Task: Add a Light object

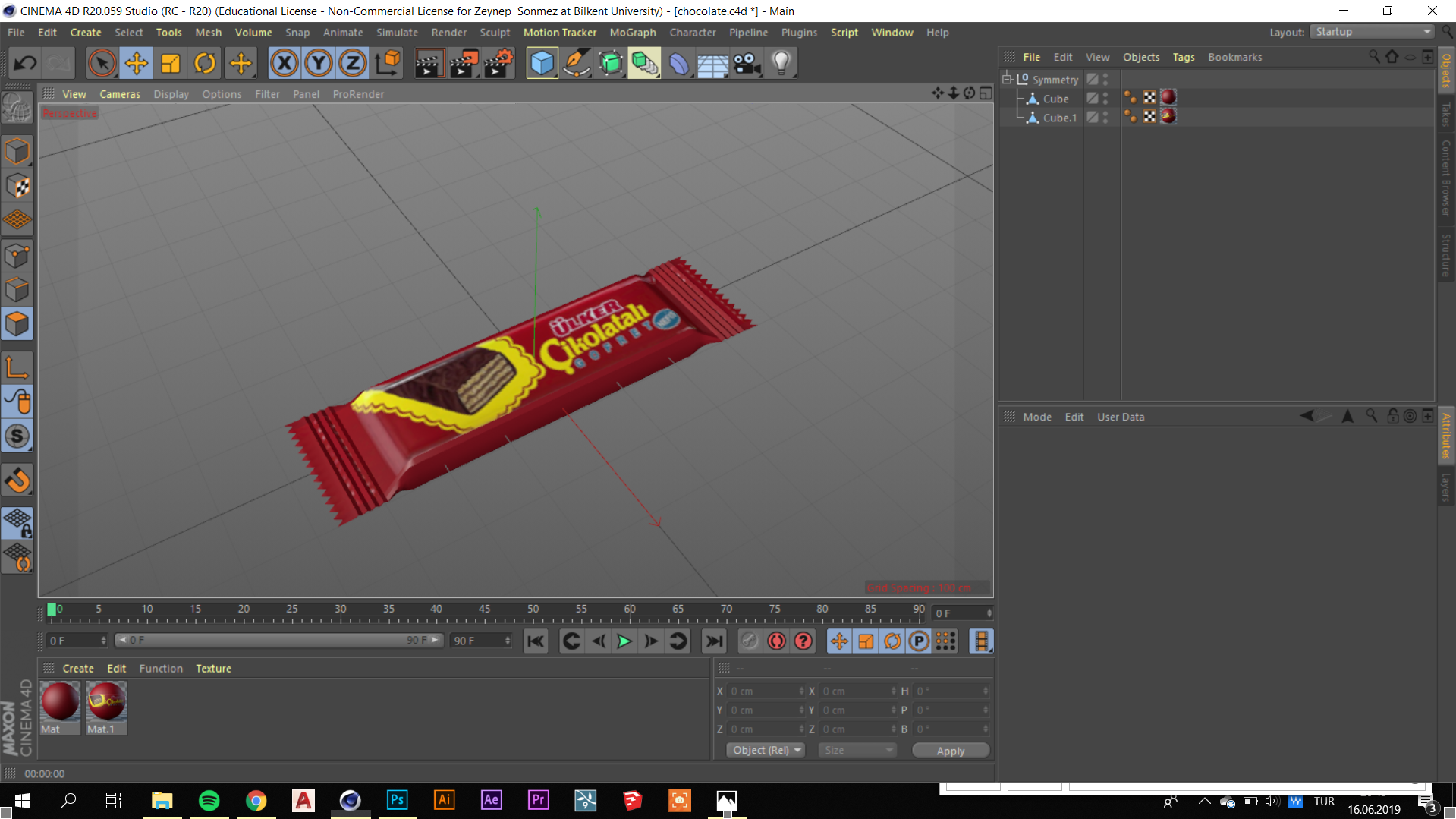Action: pyautogui.click(x=781, y=64)
